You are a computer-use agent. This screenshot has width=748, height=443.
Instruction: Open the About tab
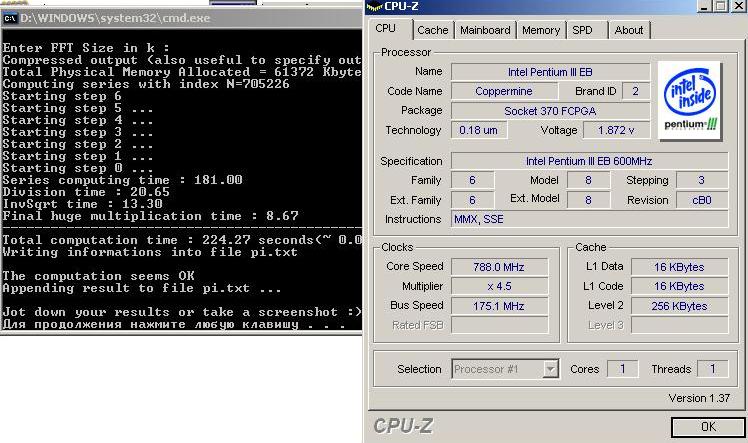pos(629,30)
